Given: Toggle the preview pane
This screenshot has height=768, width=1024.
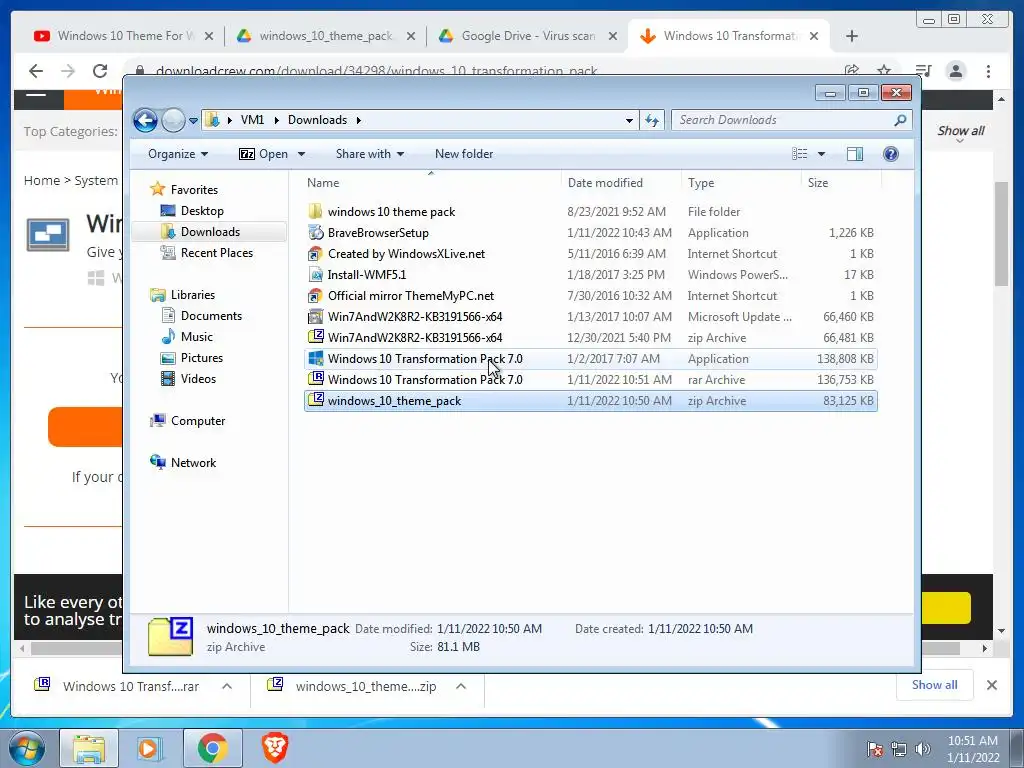Looking at the screenshot, I should 854,154.
